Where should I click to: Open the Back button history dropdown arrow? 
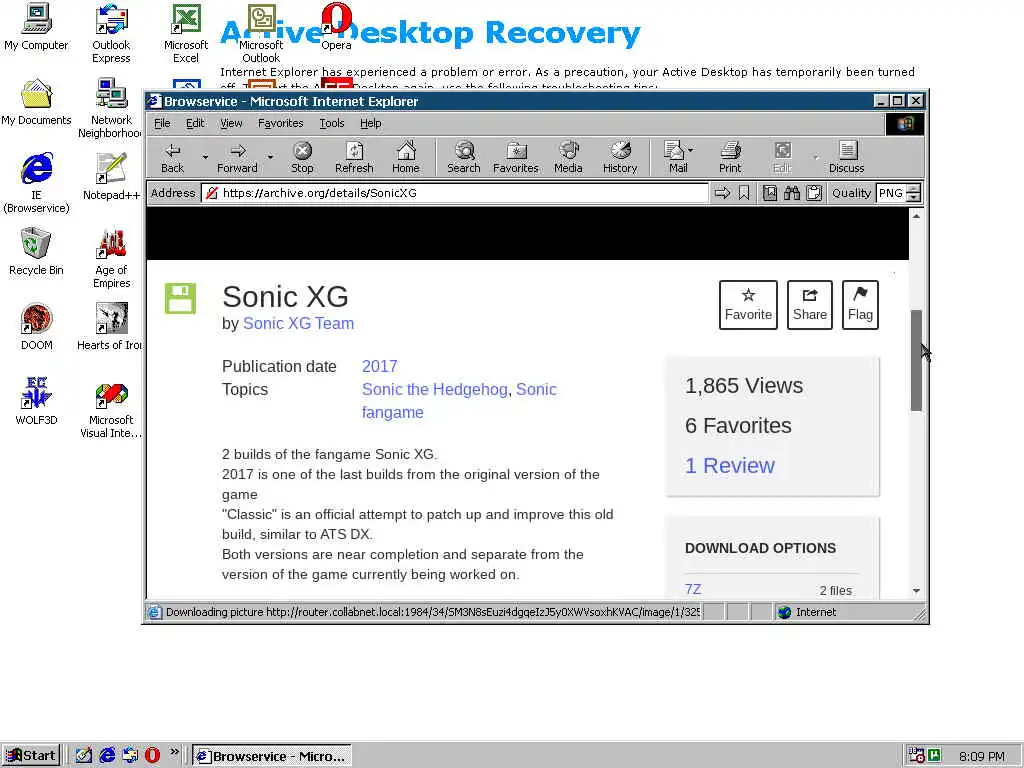pyautogui.click(x=205, y=157)
